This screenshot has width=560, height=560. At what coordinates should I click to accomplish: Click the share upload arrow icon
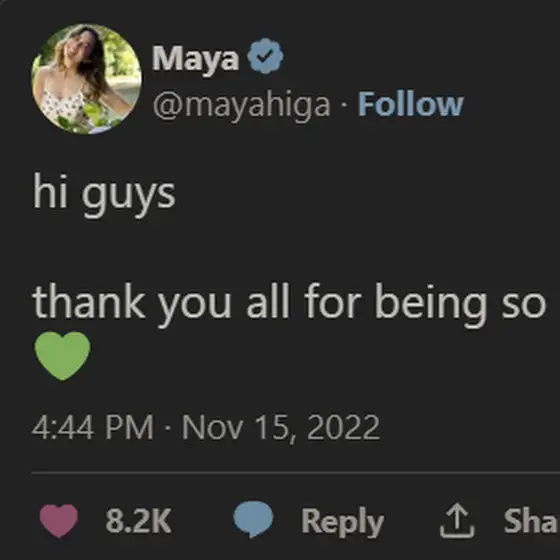point(457,520)
